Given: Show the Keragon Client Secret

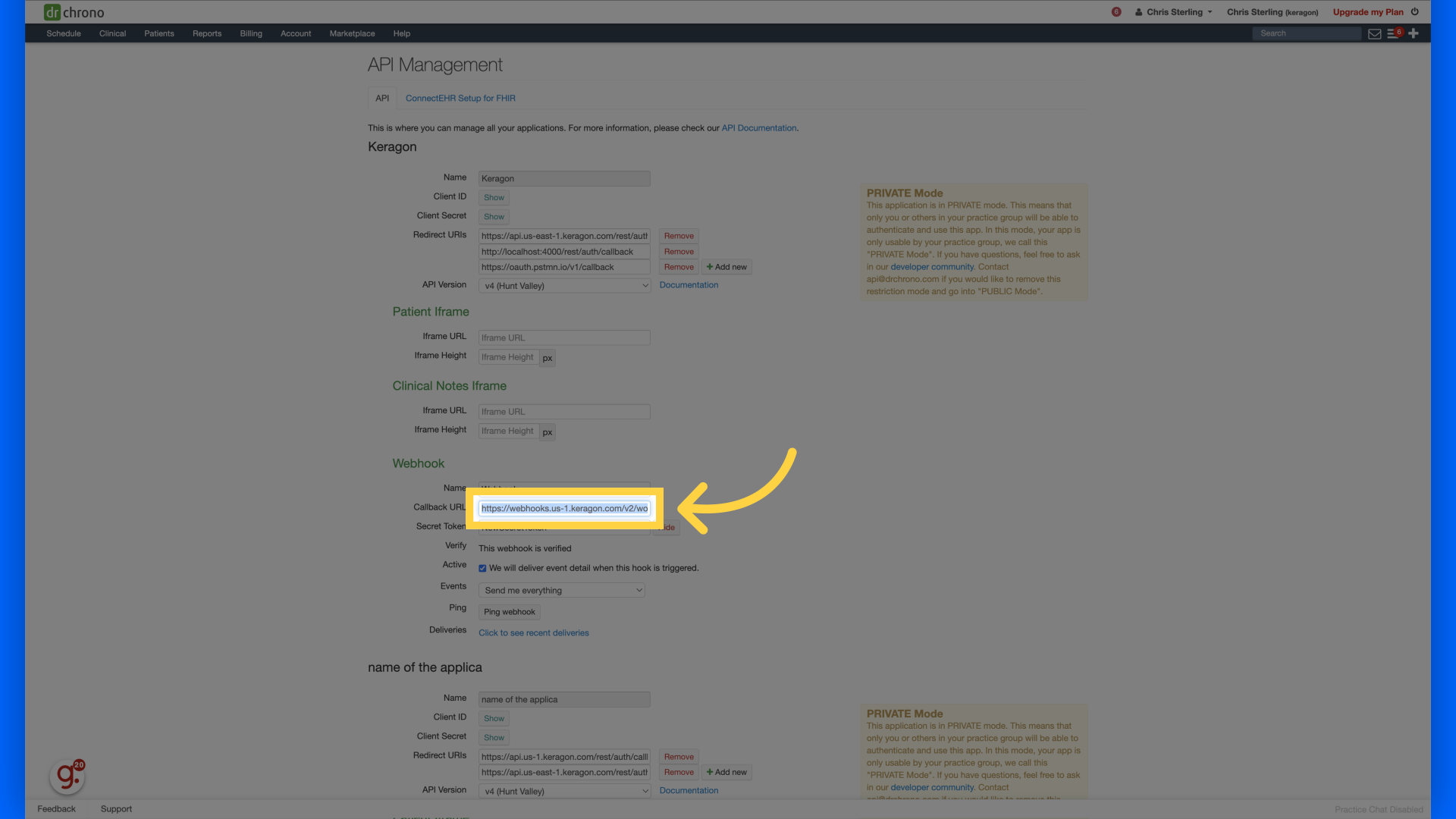Looking at the screenshot, I should 494,216.
